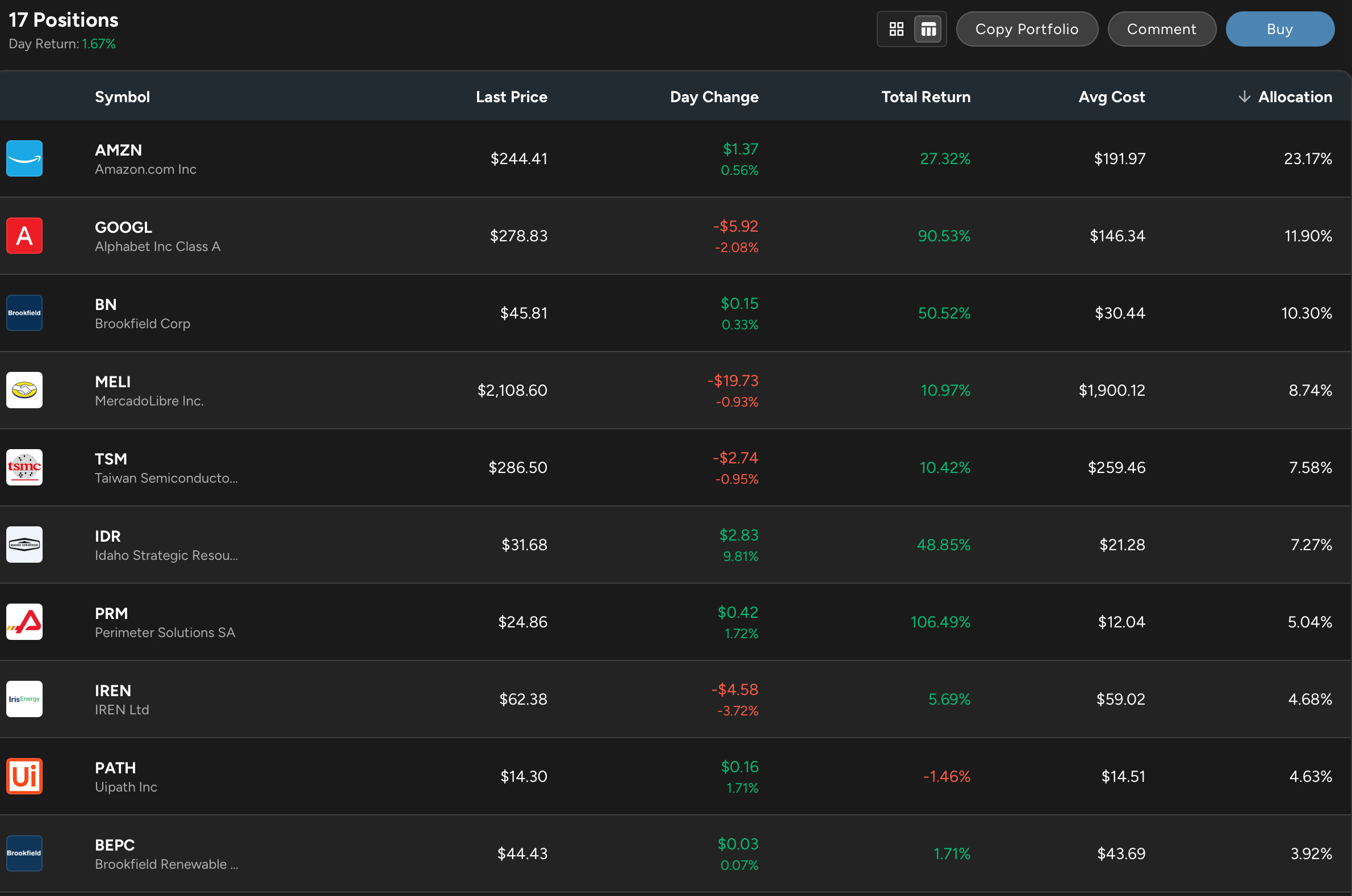Screen dimensions: 1352x896
Task: Sort the table by Total Return
Action: (x=925, y=97)
